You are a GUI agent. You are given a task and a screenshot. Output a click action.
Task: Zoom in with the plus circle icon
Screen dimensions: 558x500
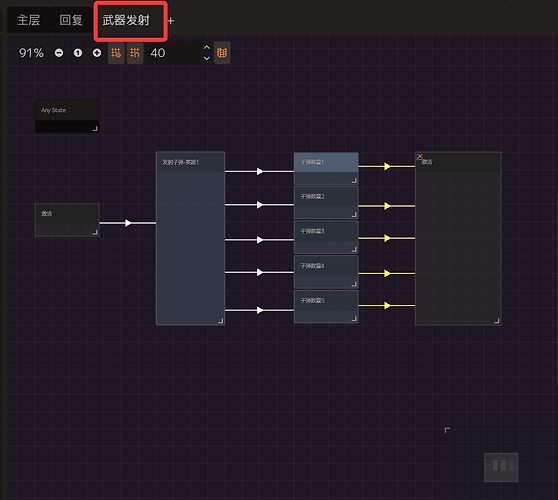(x=97, y=53)
